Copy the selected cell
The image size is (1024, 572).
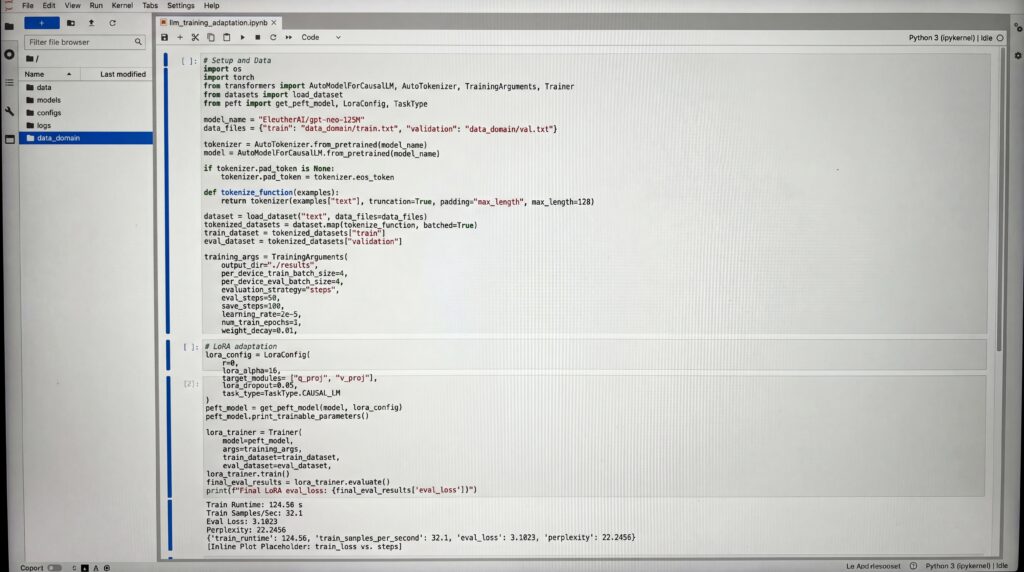[211, 37]
